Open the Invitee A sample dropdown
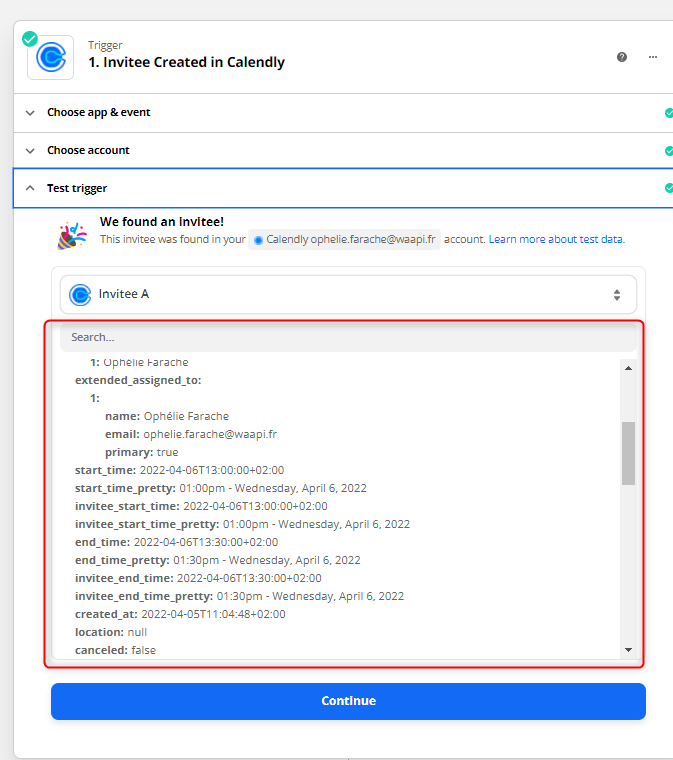 click(x=348, y=295)
